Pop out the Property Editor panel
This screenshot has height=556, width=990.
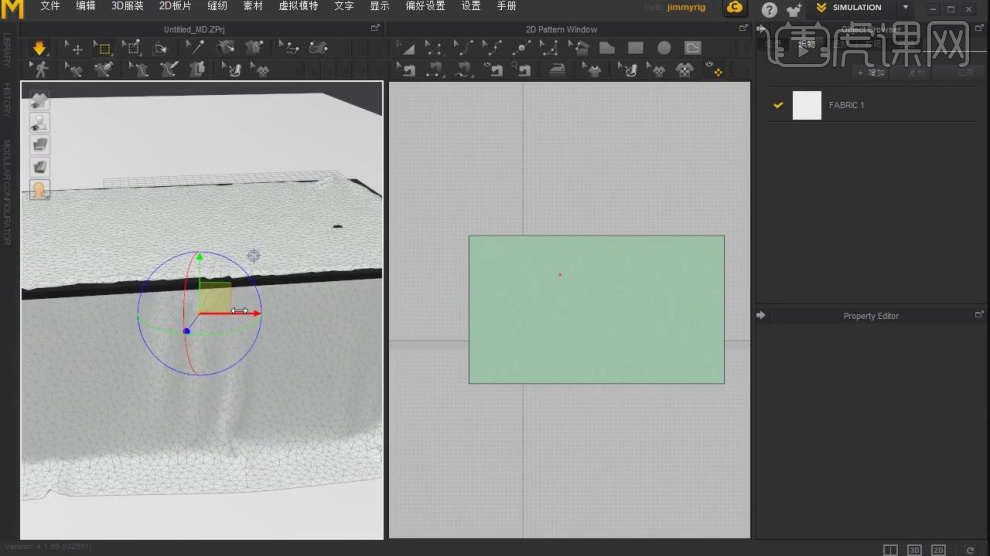[979, 315]
